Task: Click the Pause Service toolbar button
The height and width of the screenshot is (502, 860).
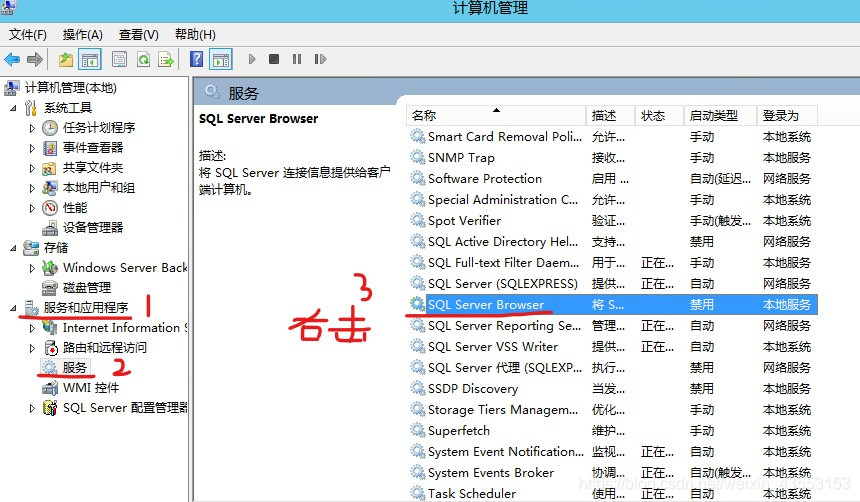Action: tap(297, 59)
